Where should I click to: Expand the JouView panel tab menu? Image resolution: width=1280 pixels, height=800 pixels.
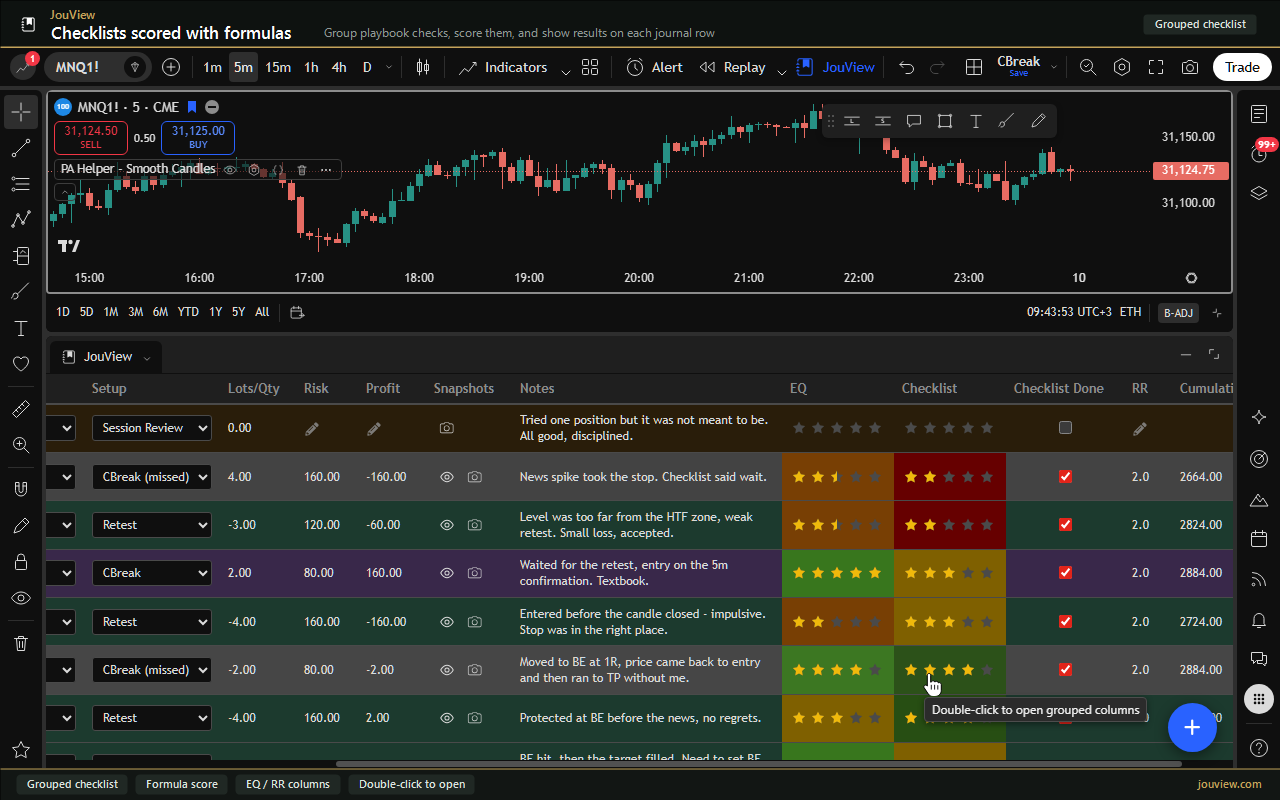tap(147, 357)
